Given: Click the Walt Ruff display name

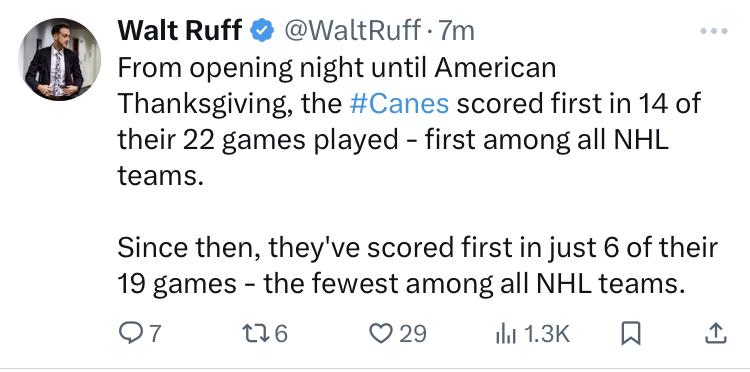Looking at the screenshot, I should pyautogui.click(x=180, y=31).
